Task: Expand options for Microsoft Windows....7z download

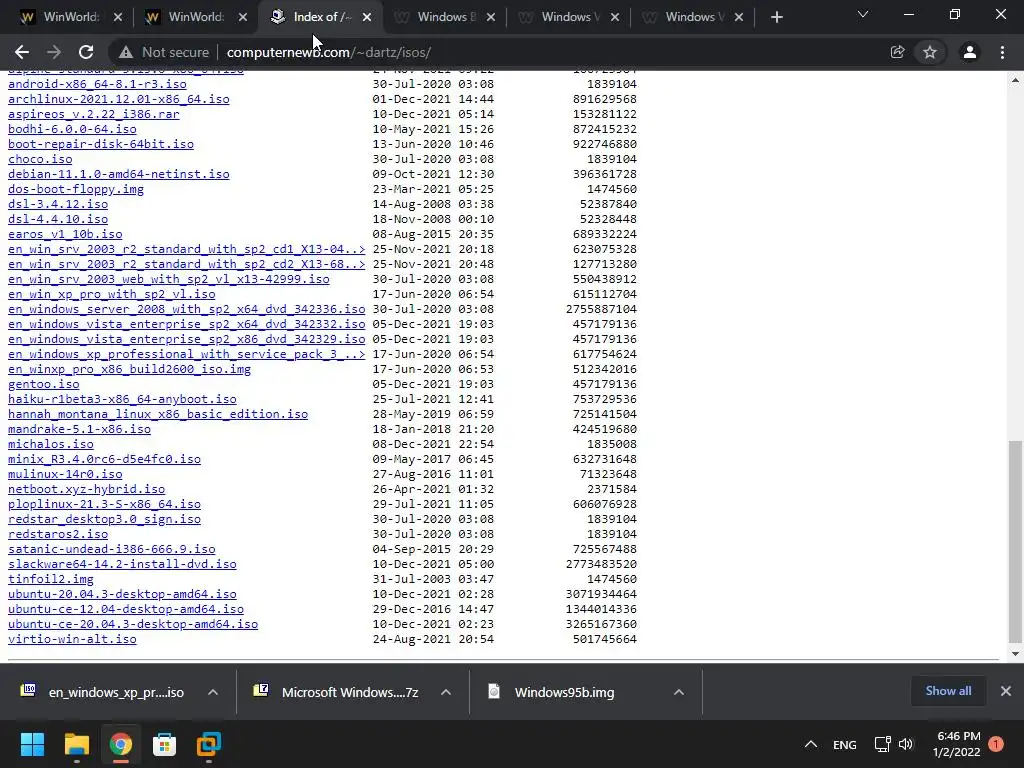Action: point(446,692)
